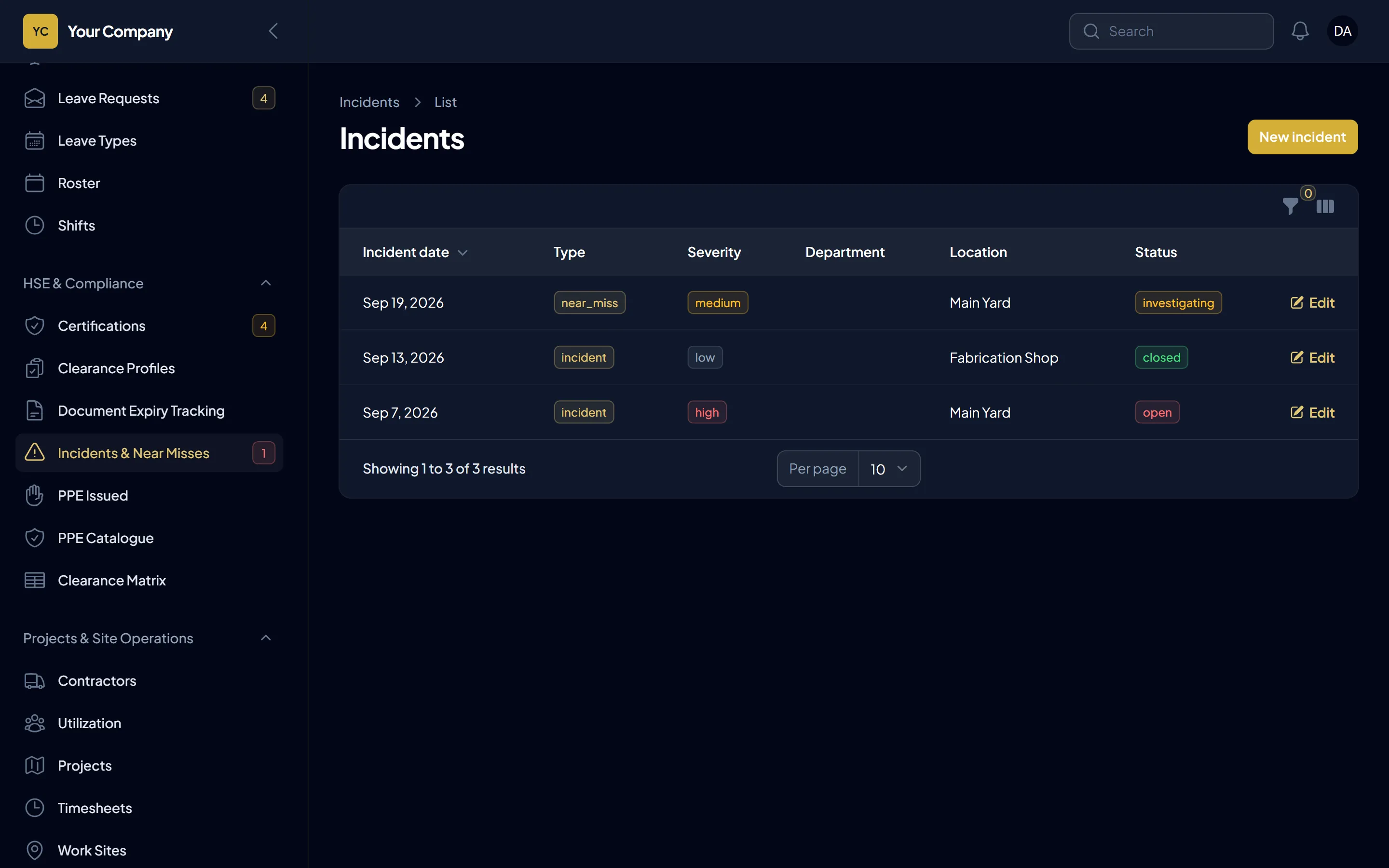The width and height of the screenshot is (1389, 868).
Task: Collapse the HSE & Compliance section
Action: click(x=266, y=283)
